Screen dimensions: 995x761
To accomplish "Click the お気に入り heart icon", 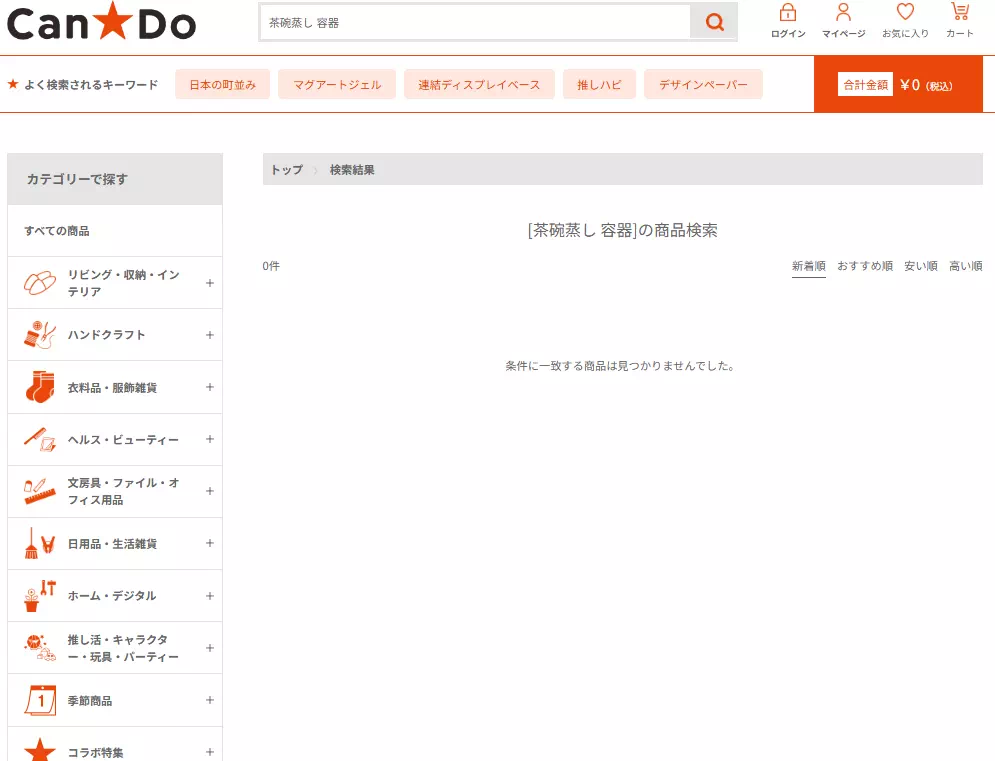I will tap(903, 12).
